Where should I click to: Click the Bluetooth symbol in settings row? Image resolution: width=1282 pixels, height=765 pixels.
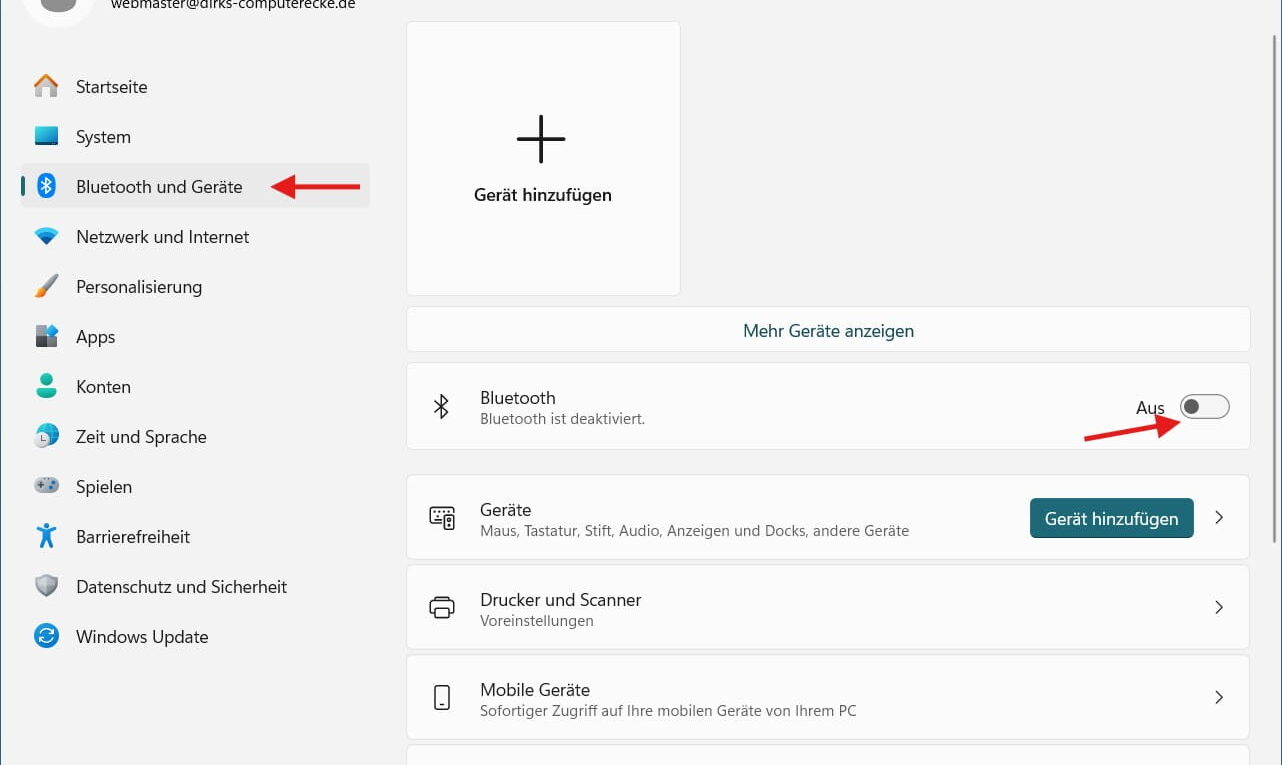[441, 406]
